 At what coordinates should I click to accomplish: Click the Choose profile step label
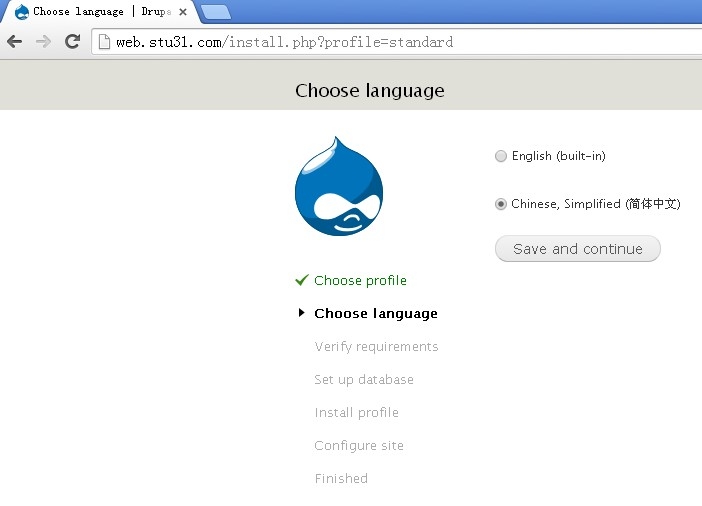point(360,280)
